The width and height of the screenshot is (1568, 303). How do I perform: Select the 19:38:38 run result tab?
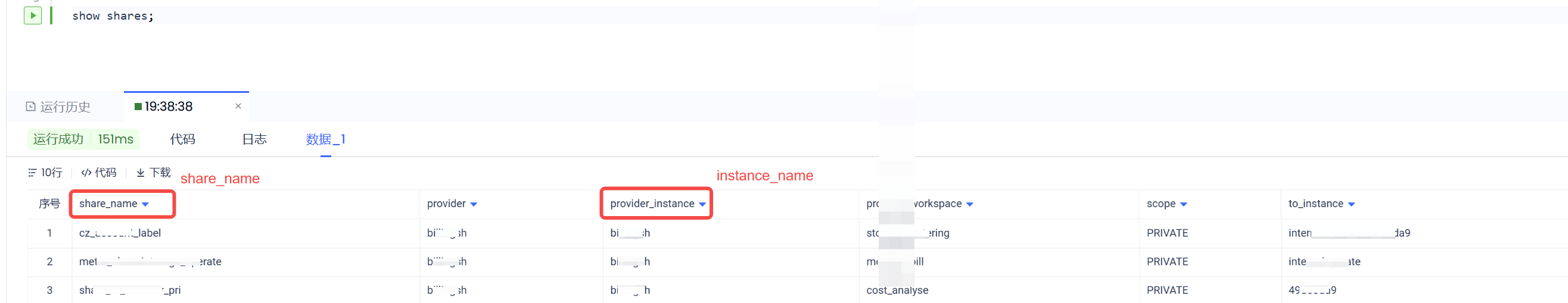(x=169, y=107)
